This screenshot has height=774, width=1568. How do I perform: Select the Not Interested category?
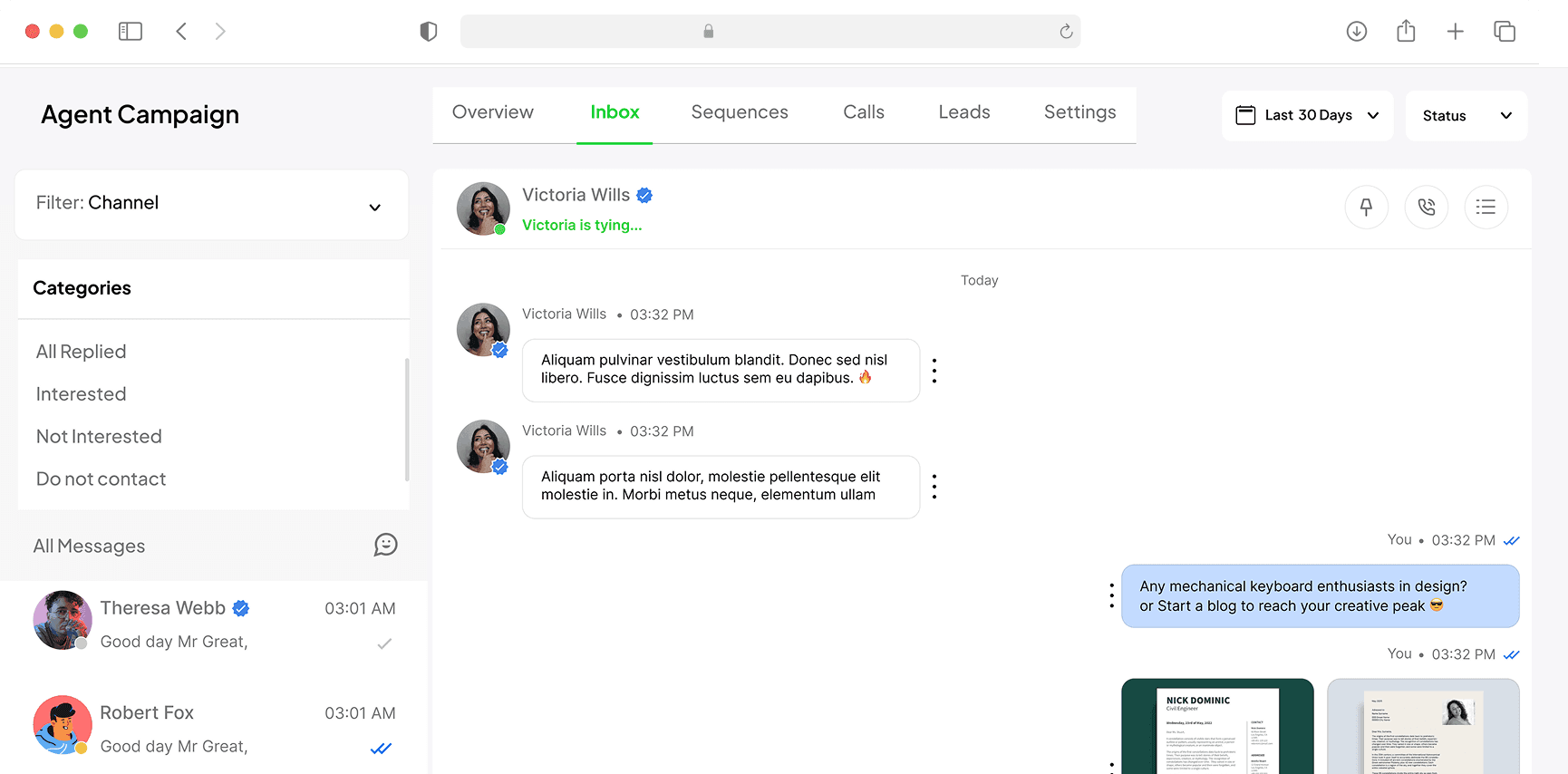pos(99,437)
